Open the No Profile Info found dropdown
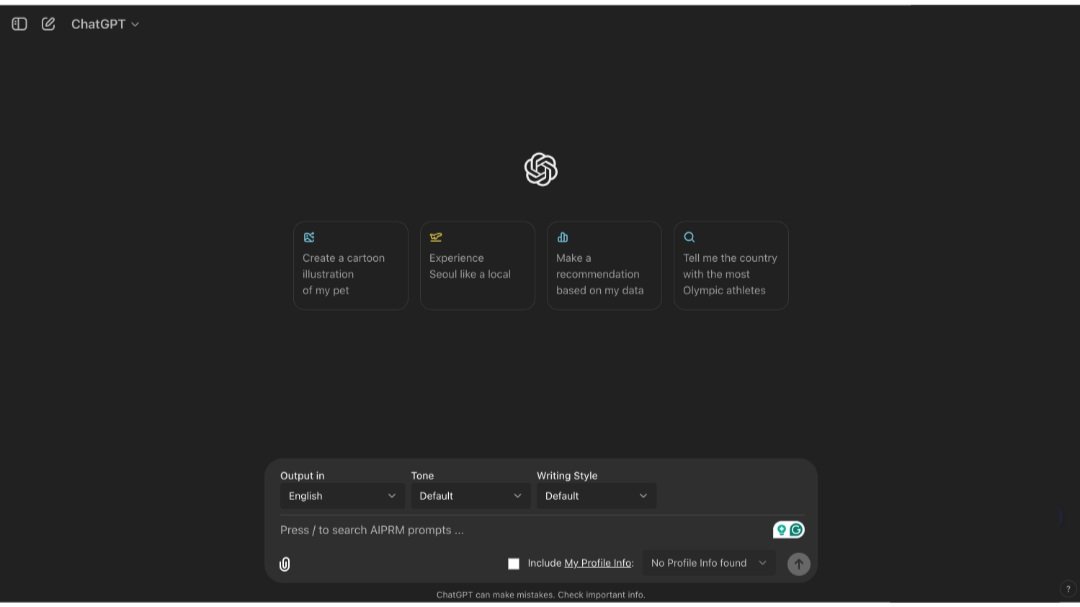Image resolution: width=1080 pixels, height=607 pixels. click(x=709, y=563)
